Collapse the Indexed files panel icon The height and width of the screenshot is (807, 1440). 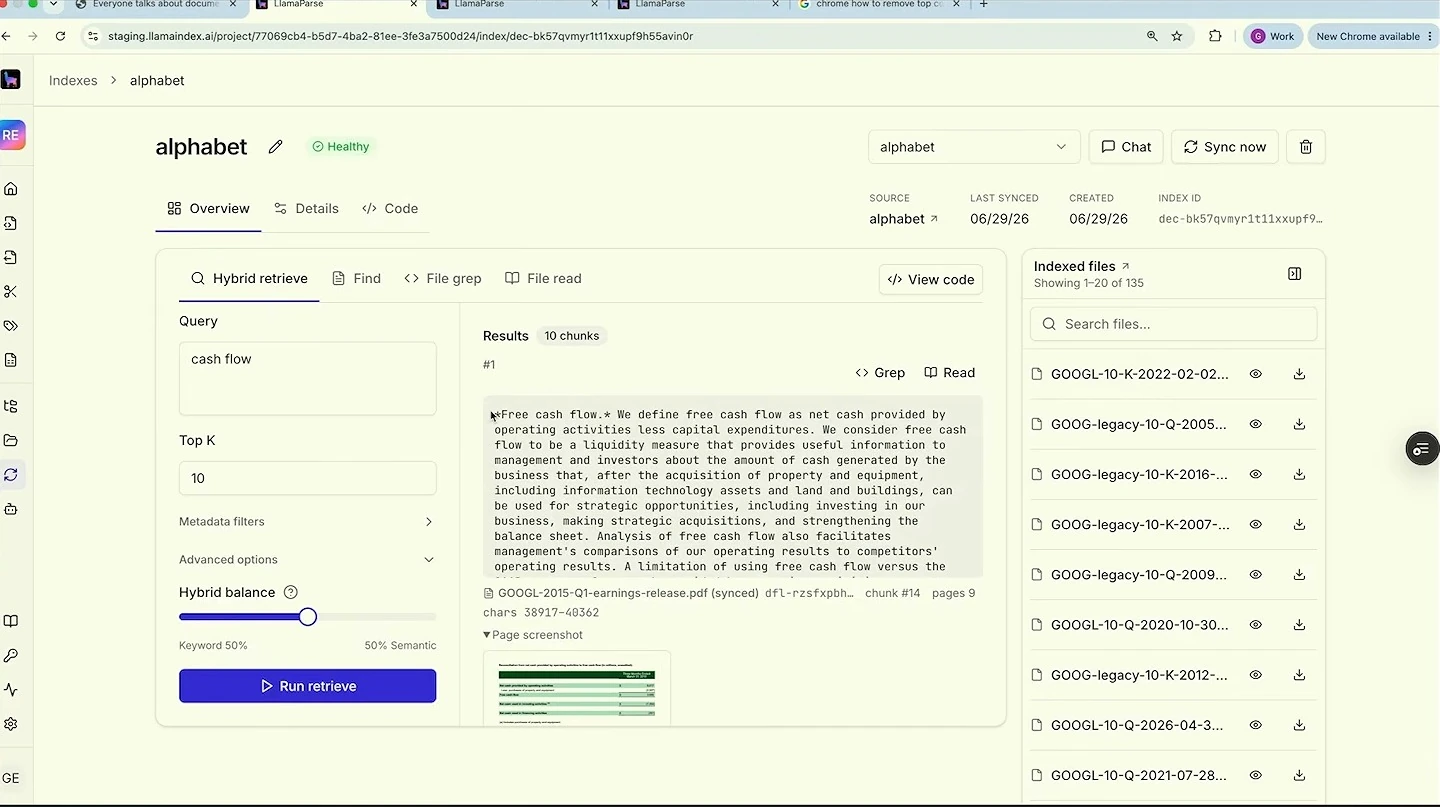(1295, 274)
